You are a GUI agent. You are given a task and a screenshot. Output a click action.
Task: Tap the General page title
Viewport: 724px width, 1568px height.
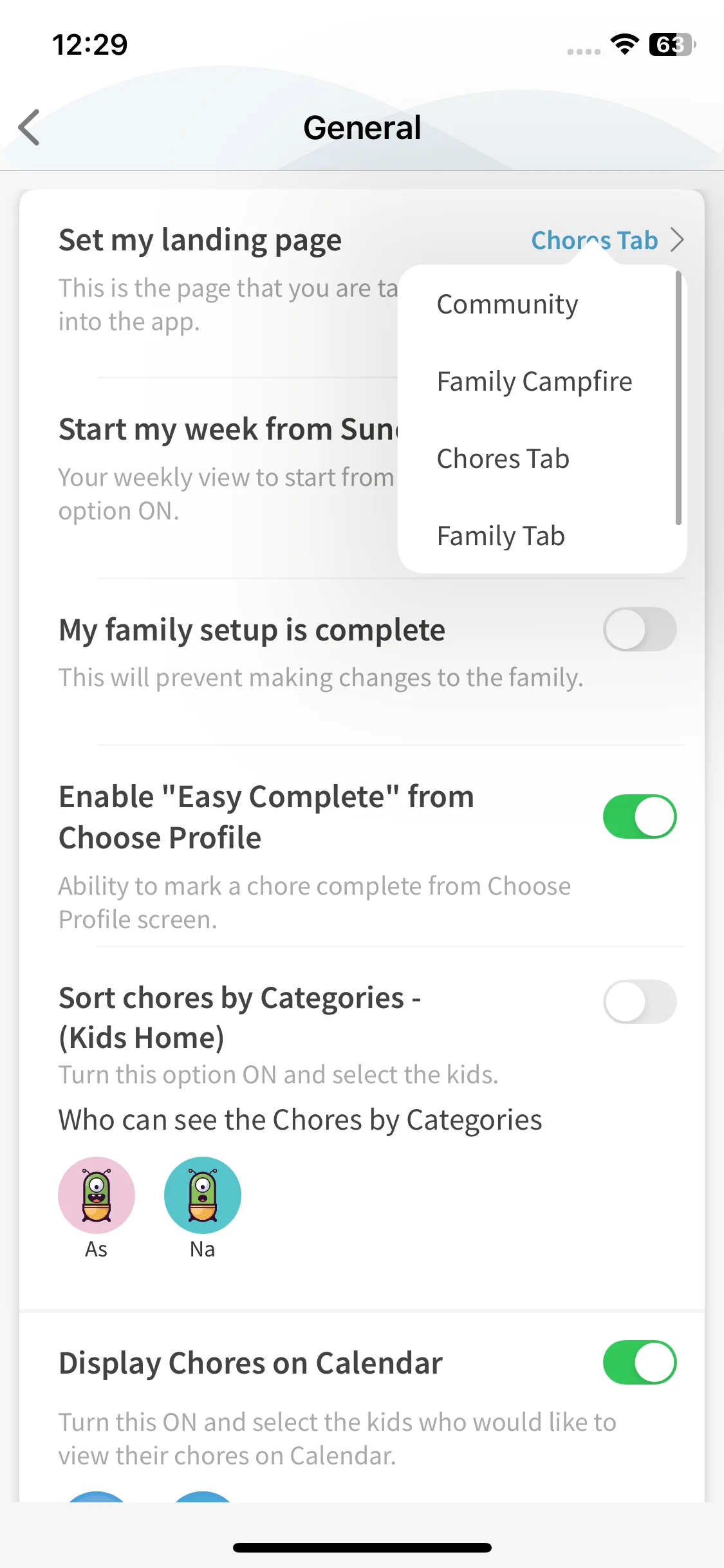coord(362,127)
